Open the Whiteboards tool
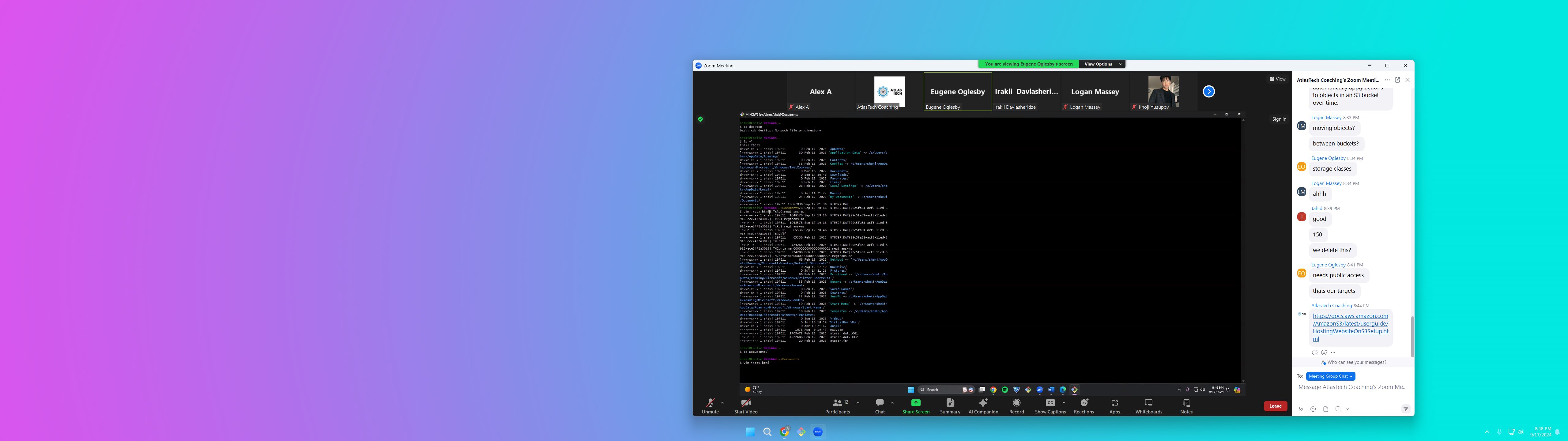This screenshot has height=441, width=1568. pos(1148,406)
